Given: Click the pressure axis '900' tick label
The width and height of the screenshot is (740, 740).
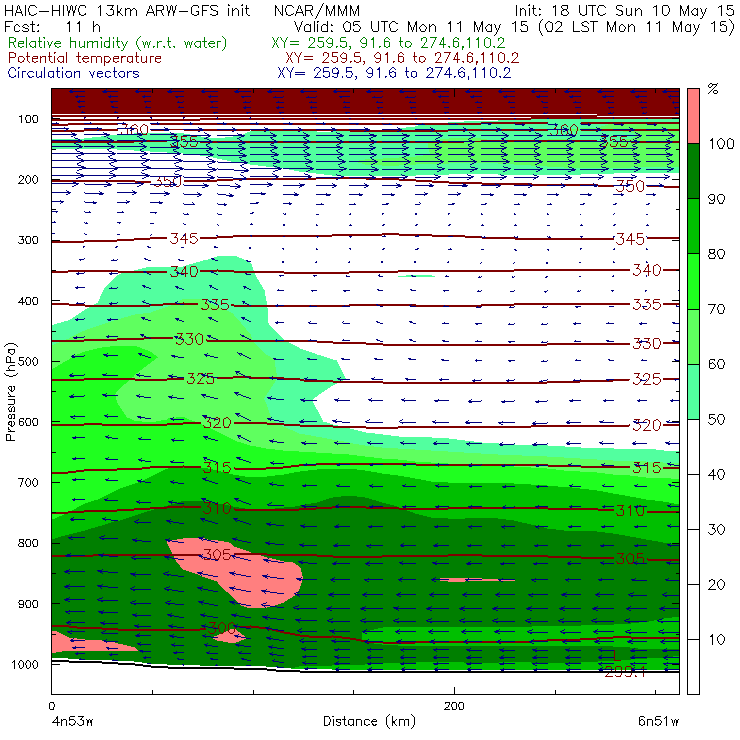Looking at the screenshot, I should pos(28,604).
